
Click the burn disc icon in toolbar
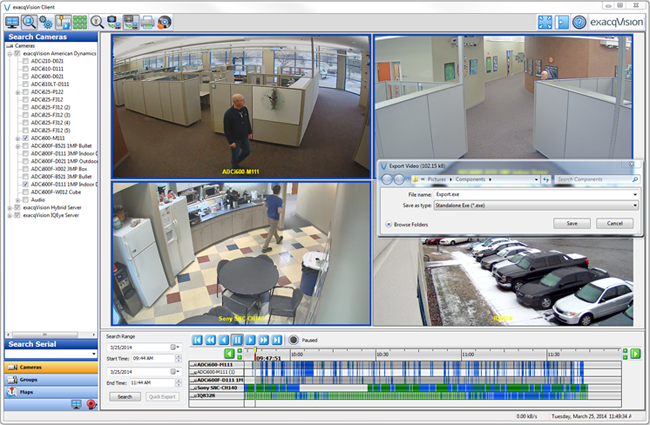tap(164, 21)
